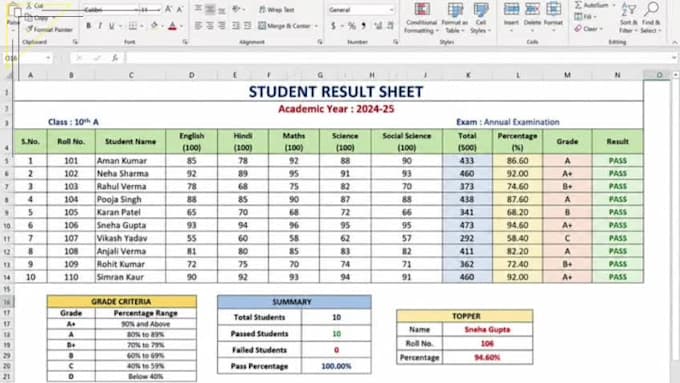680x383 pixels.
Task: Apply Comma Style format
Action: (364, 26)
